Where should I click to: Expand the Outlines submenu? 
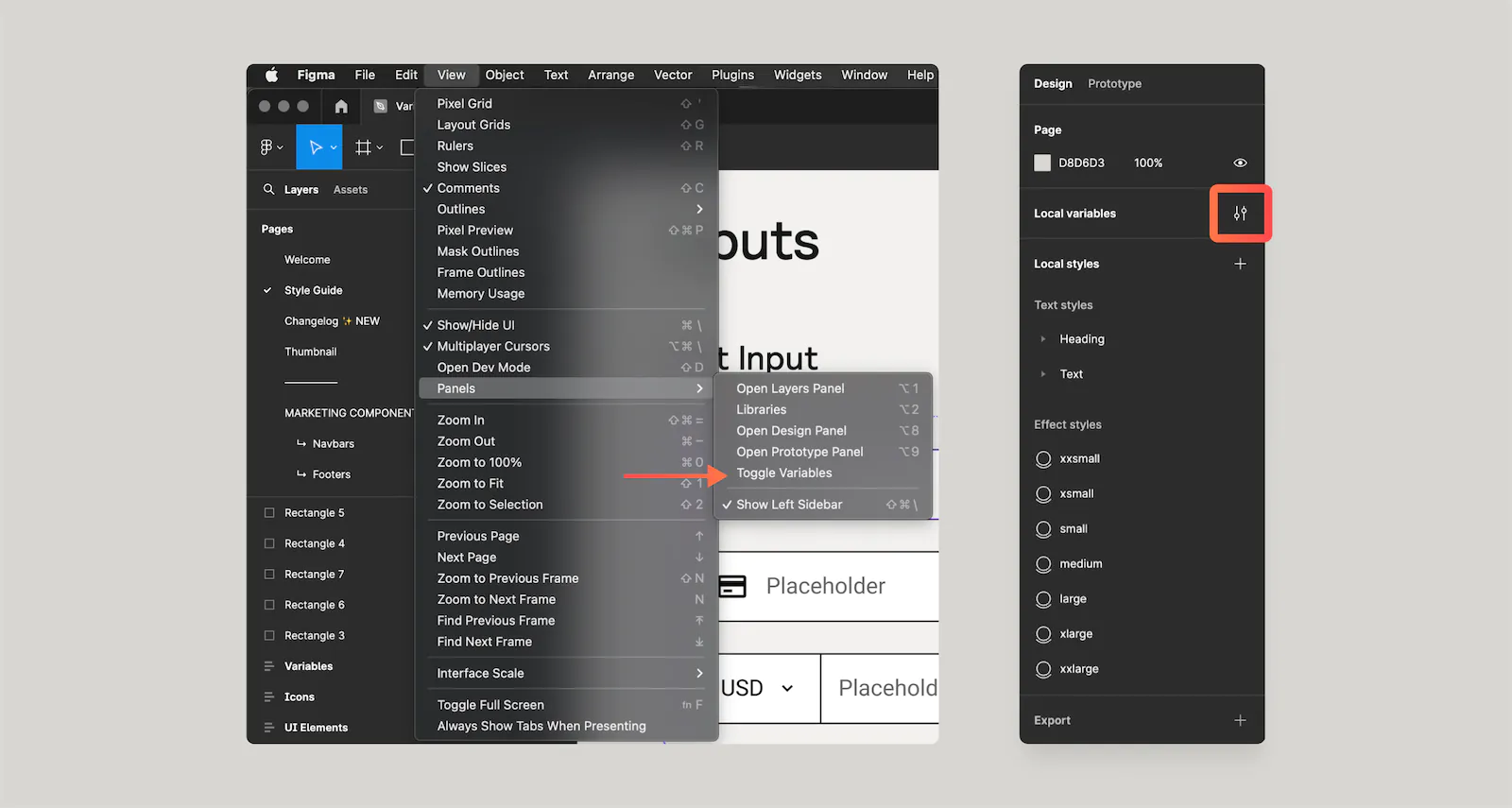(566, 209)
